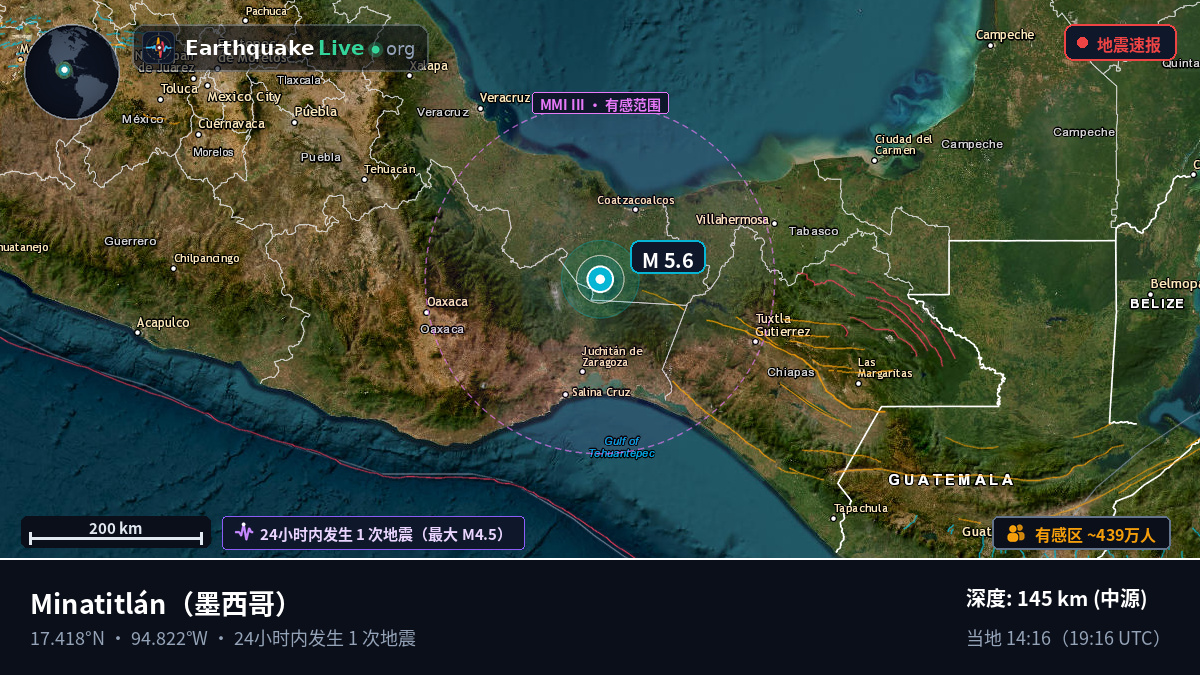Screen dimensions: 1200x675
Task: Click the green dot in the site title
Action: click(x=375, y=49)
